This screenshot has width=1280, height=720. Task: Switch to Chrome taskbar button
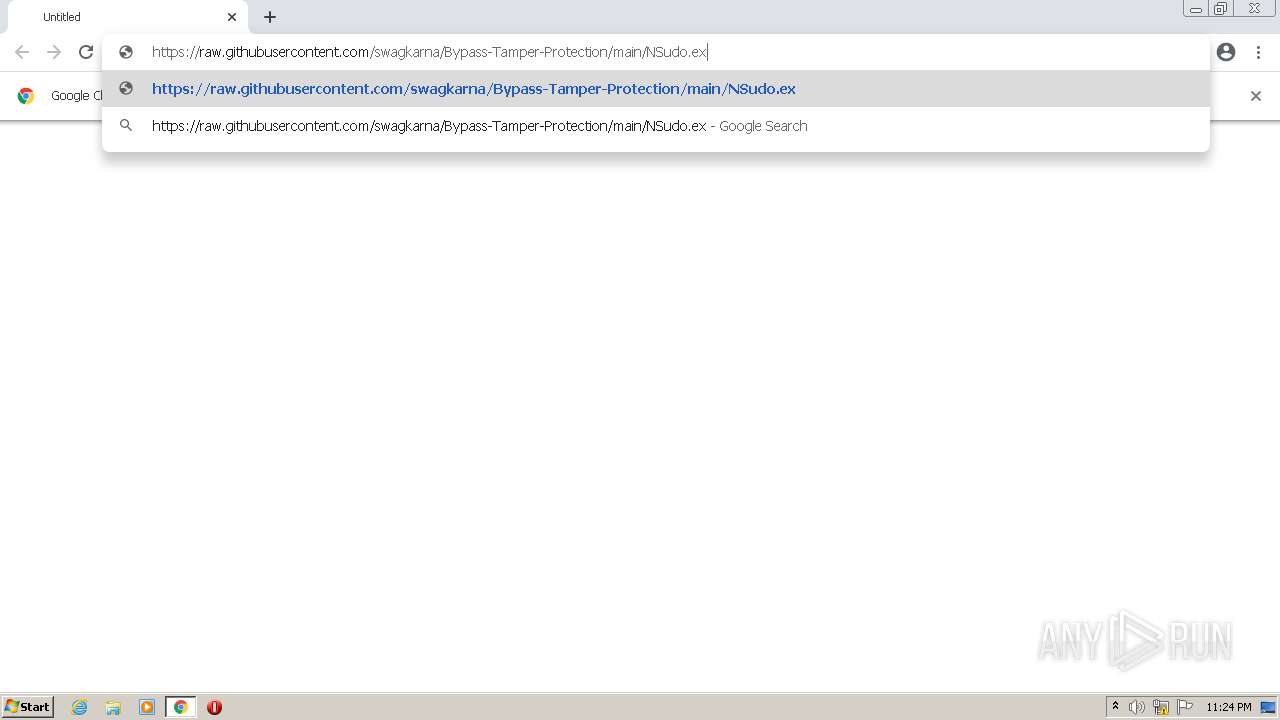(180, 707)
